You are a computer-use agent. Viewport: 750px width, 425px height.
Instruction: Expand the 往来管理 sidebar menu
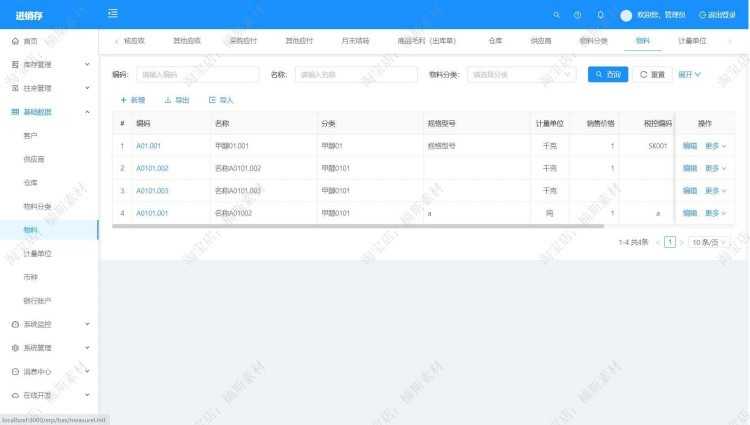pyautogui.click(x=50, y=88)
